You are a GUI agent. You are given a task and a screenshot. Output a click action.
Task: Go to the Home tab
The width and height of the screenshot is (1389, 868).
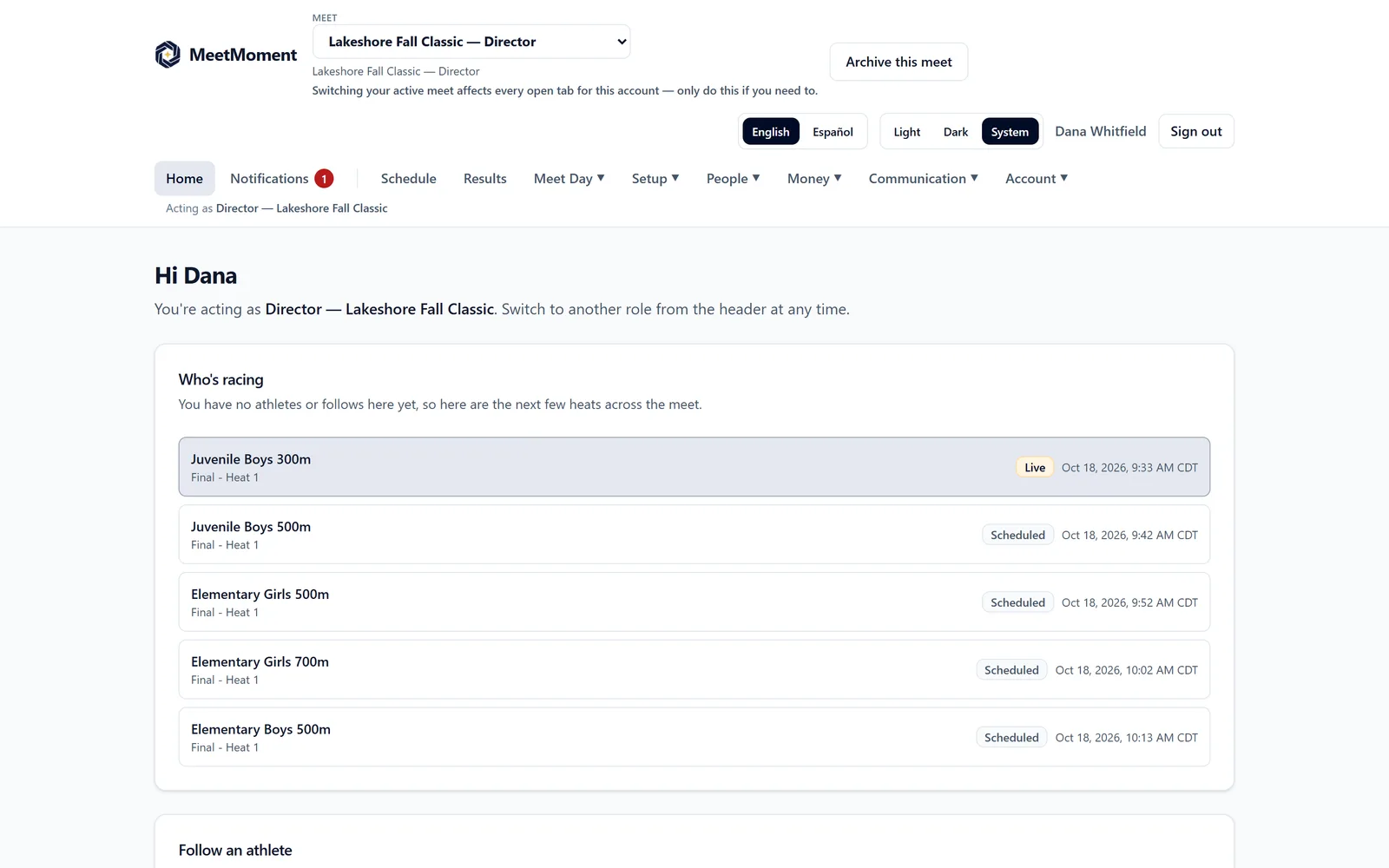coord(185,179)
